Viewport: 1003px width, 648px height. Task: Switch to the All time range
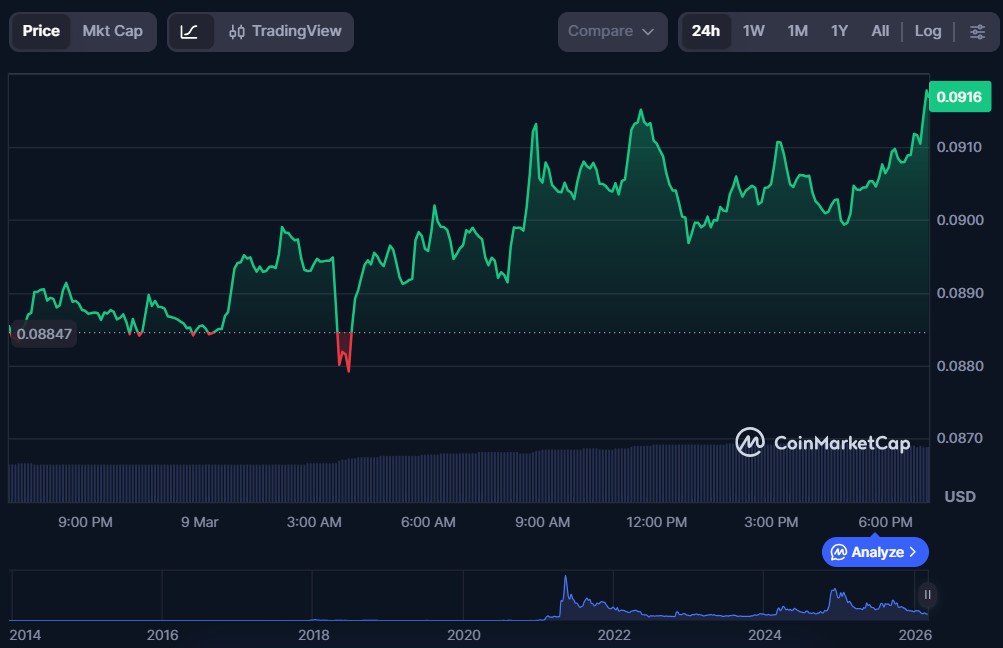coord(879,31)
